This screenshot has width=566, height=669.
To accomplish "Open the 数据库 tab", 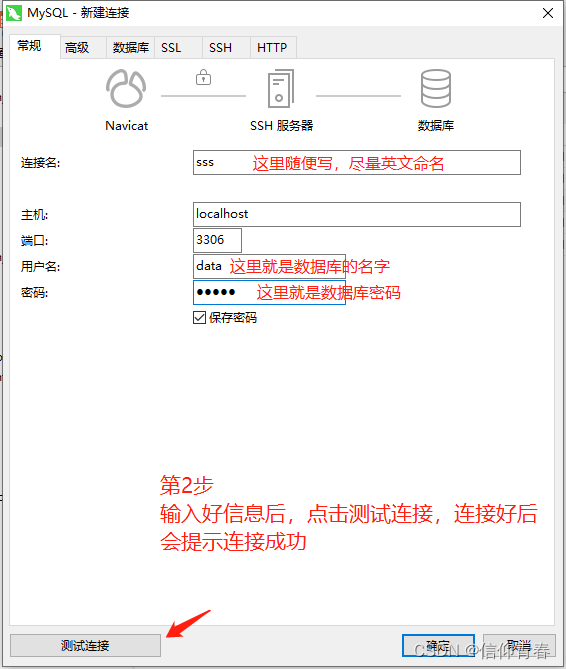I will pos(131,47).
